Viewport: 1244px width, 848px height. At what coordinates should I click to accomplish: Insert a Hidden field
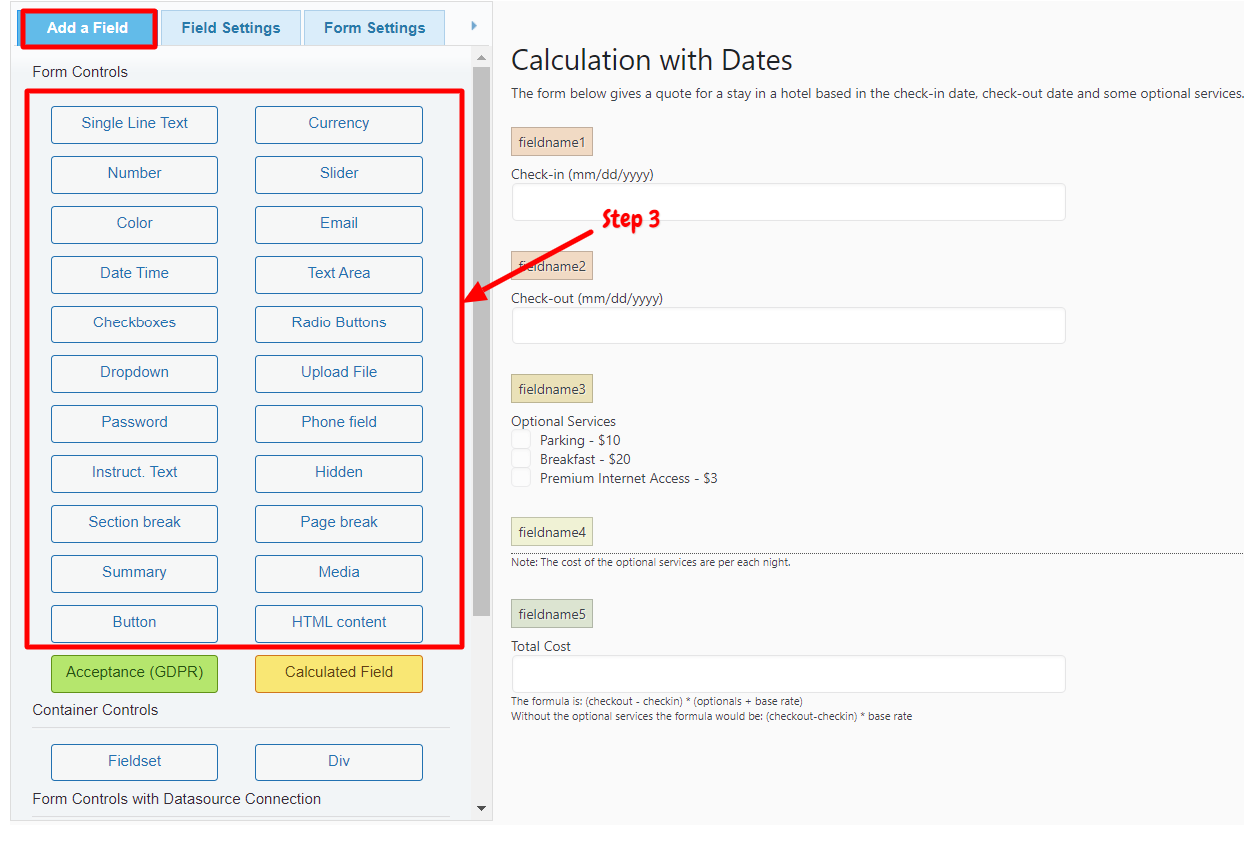click(x=339, y=473)
